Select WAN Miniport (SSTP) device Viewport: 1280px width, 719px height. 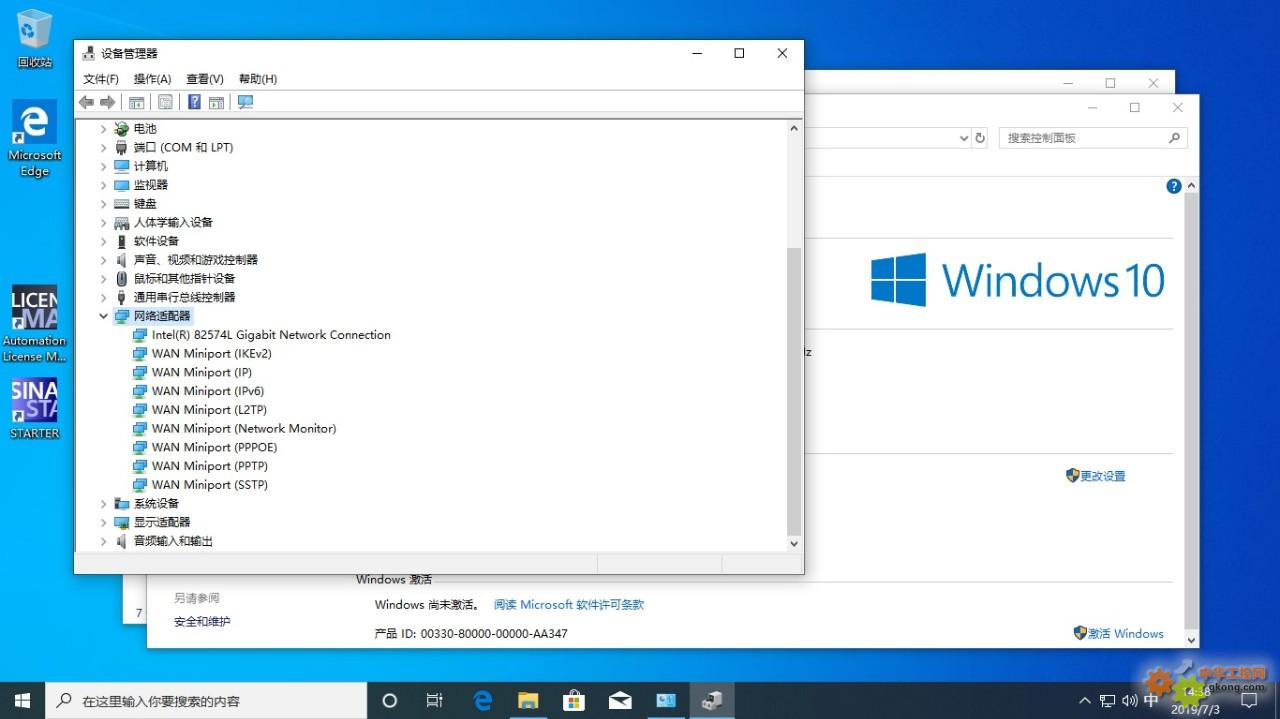tap(200, 485)
